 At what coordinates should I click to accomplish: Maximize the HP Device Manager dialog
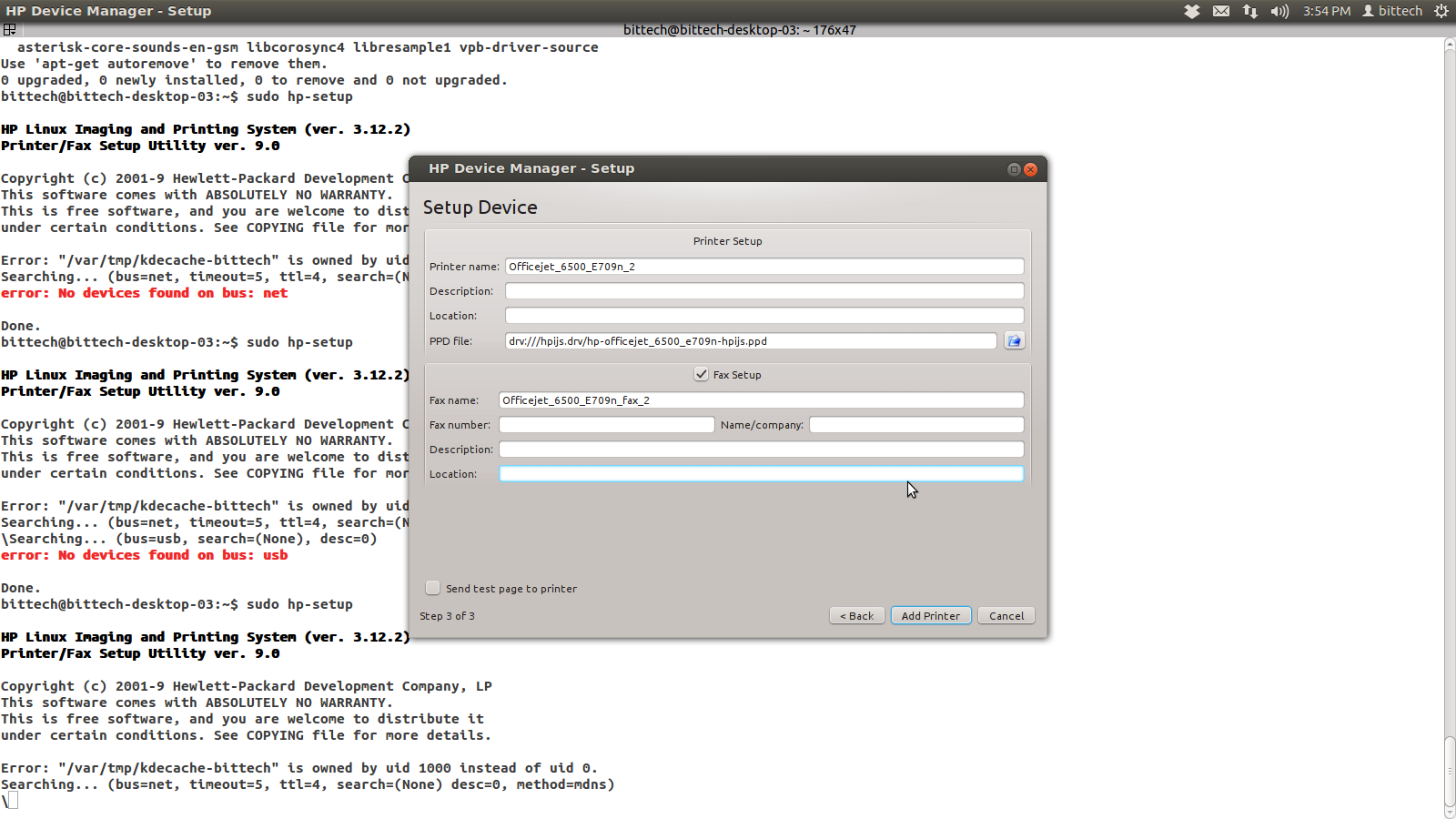tap(1014, 169)
